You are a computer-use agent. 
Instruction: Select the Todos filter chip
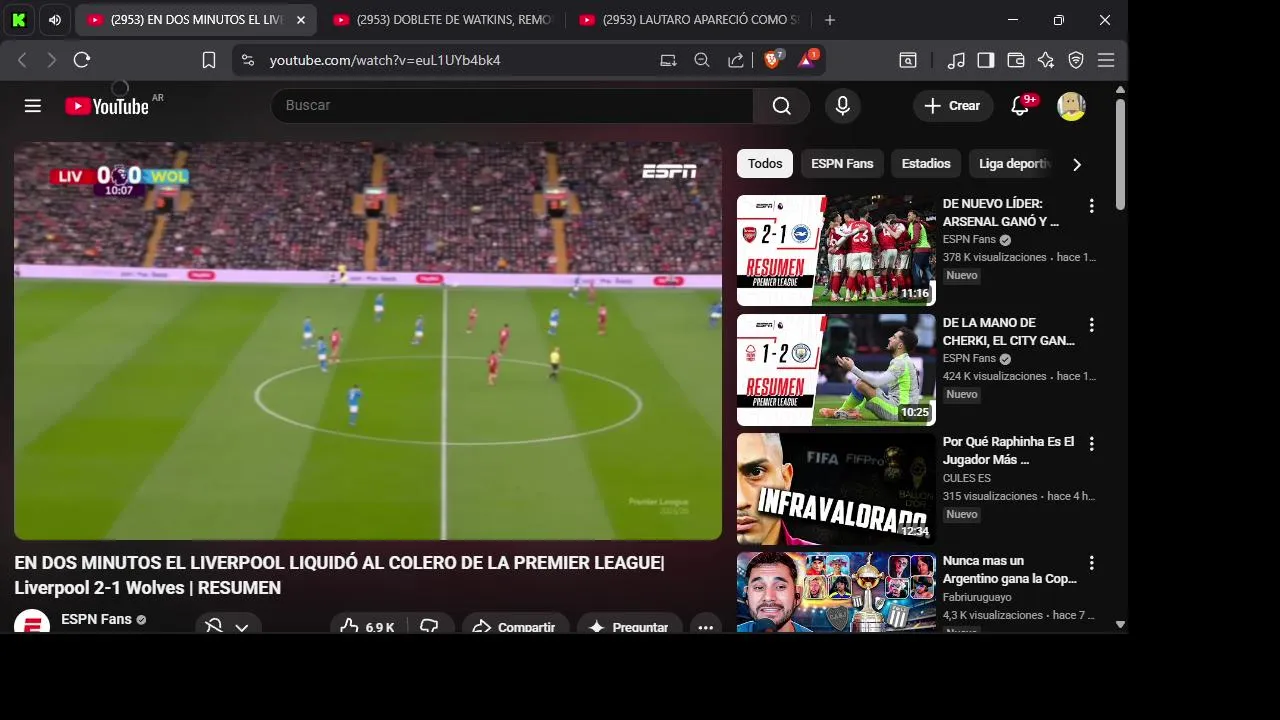pyautogui.click(x=765, y=164)
